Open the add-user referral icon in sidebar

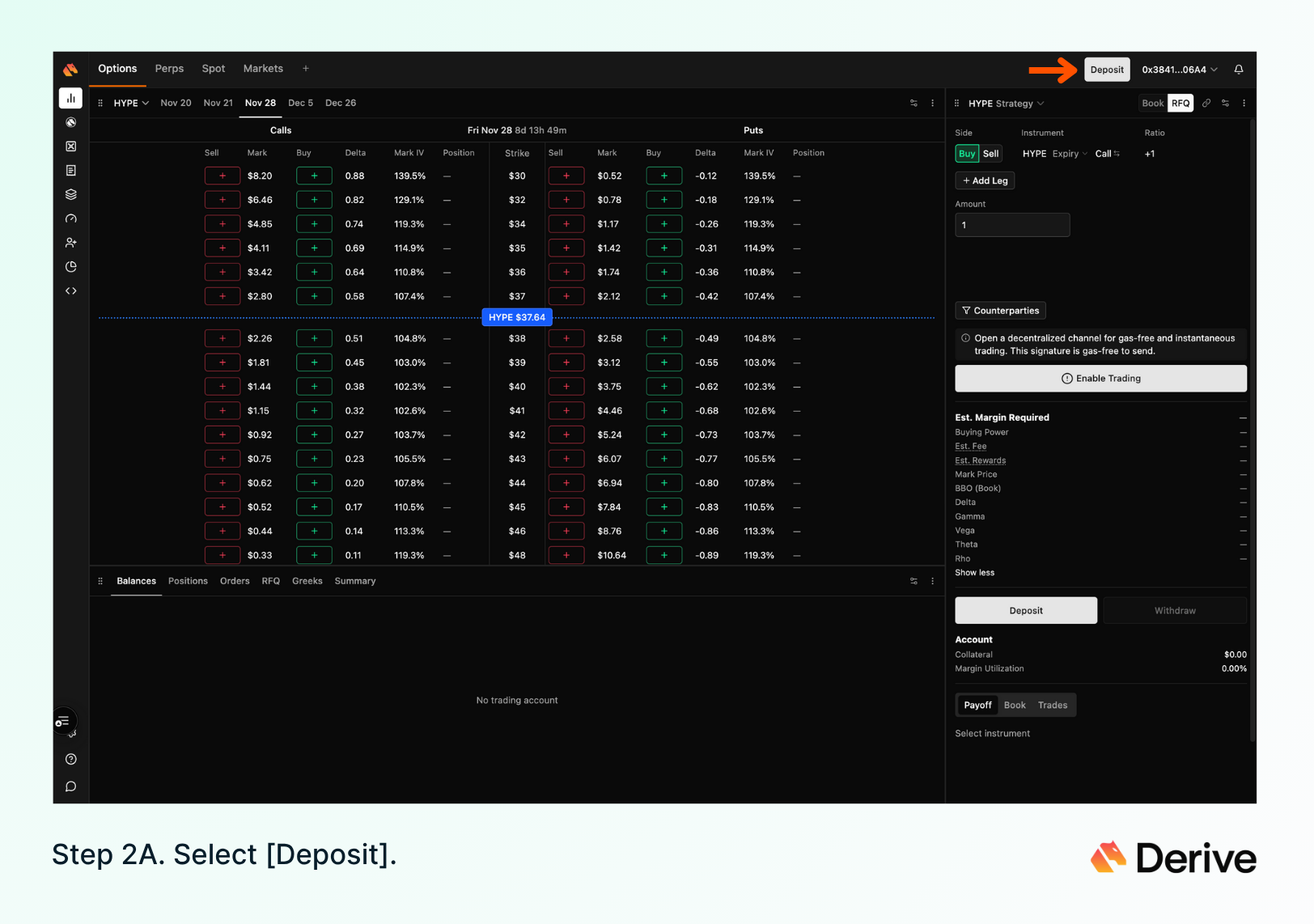point(71,243)
